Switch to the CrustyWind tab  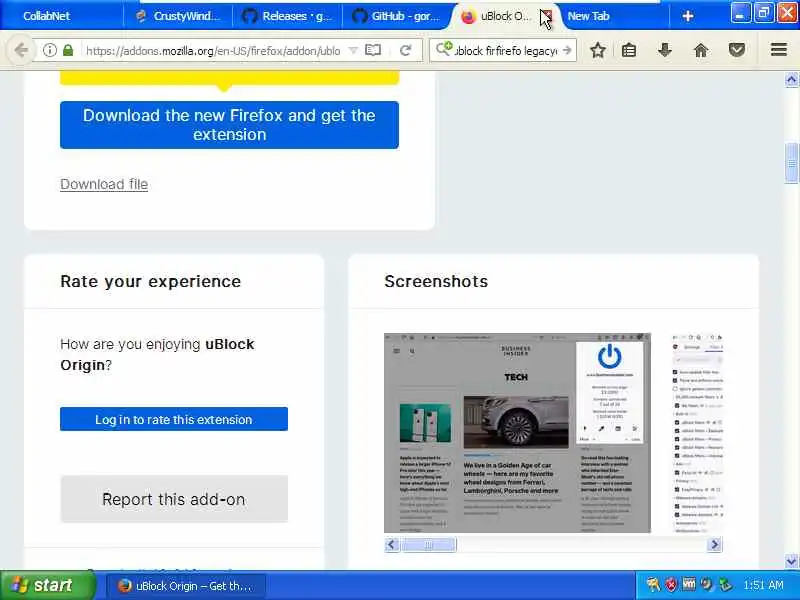pyautogui.click(x=179, y=16)
